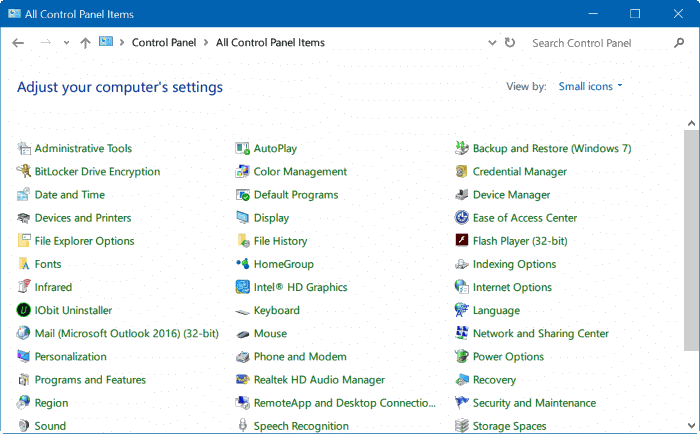Screen dimensions: 700x434
Task: Click the Color Management icon
Action: pyautogui.click(x=242, y=171)
